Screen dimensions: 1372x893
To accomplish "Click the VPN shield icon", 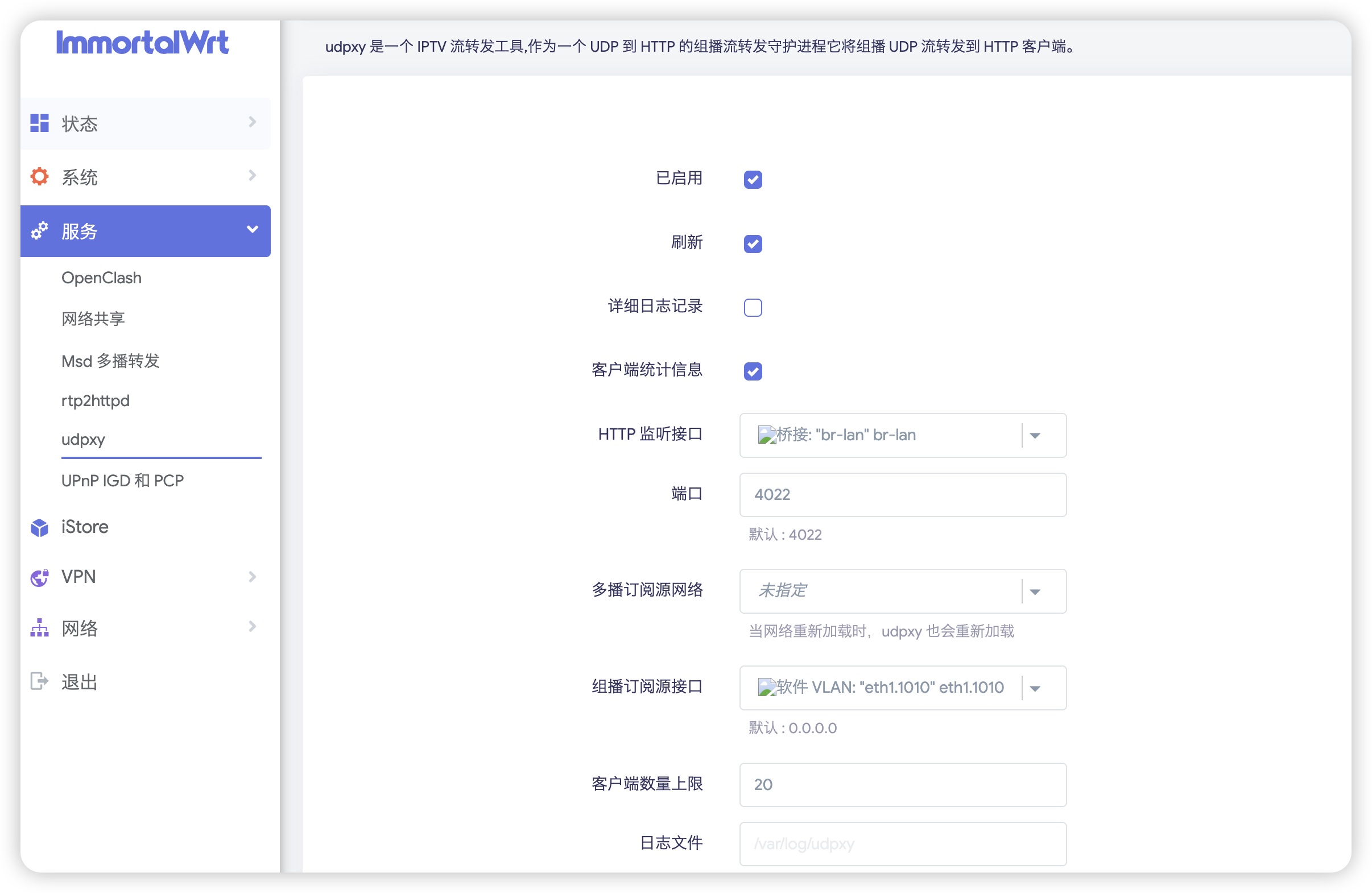I will (x=39, y=576).
